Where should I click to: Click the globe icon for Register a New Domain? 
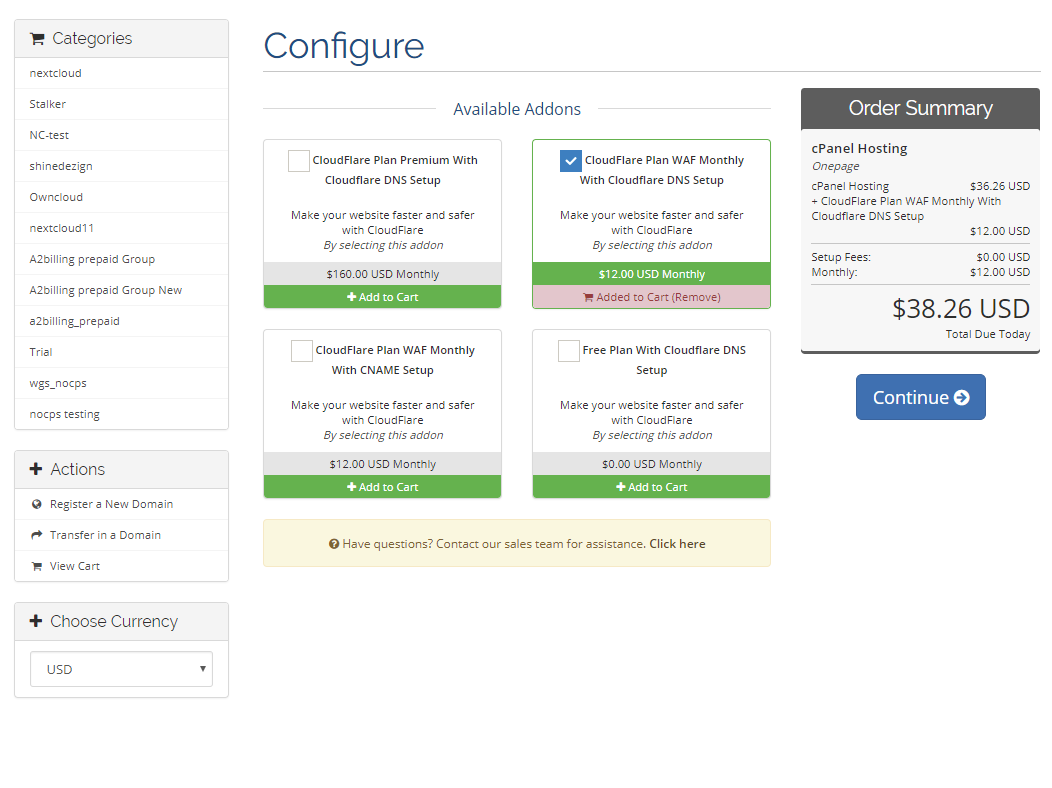tap(37, 505)
